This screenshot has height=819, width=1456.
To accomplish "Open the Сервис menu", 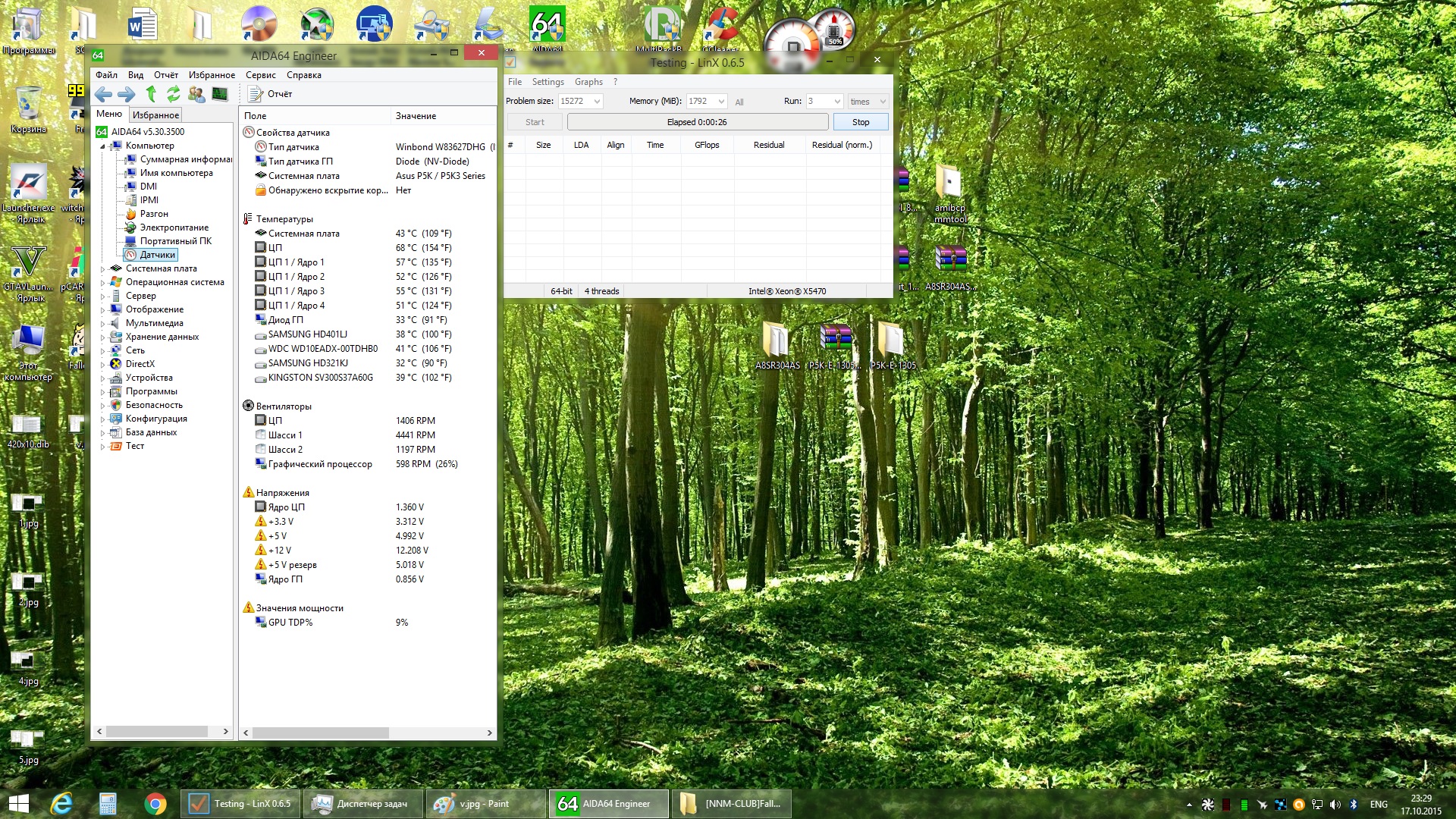I will [x=260, y=75].
